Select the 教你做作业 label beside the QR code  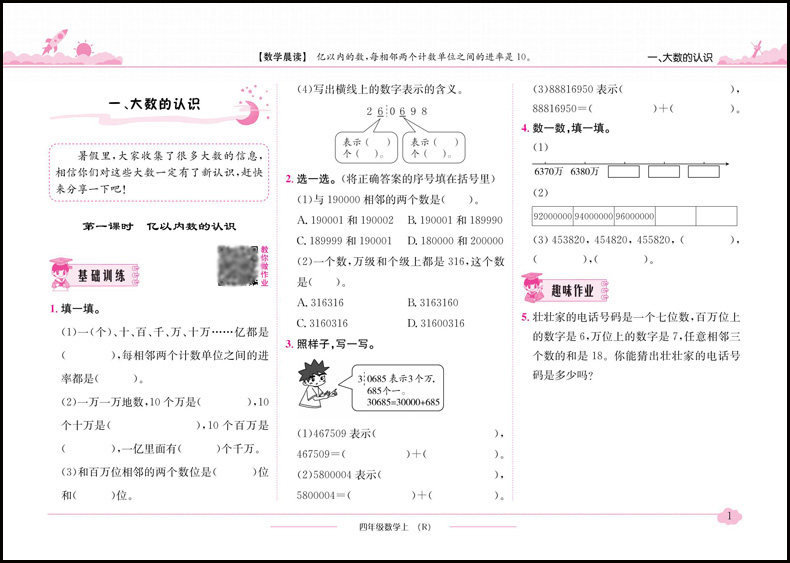[264, 266]
